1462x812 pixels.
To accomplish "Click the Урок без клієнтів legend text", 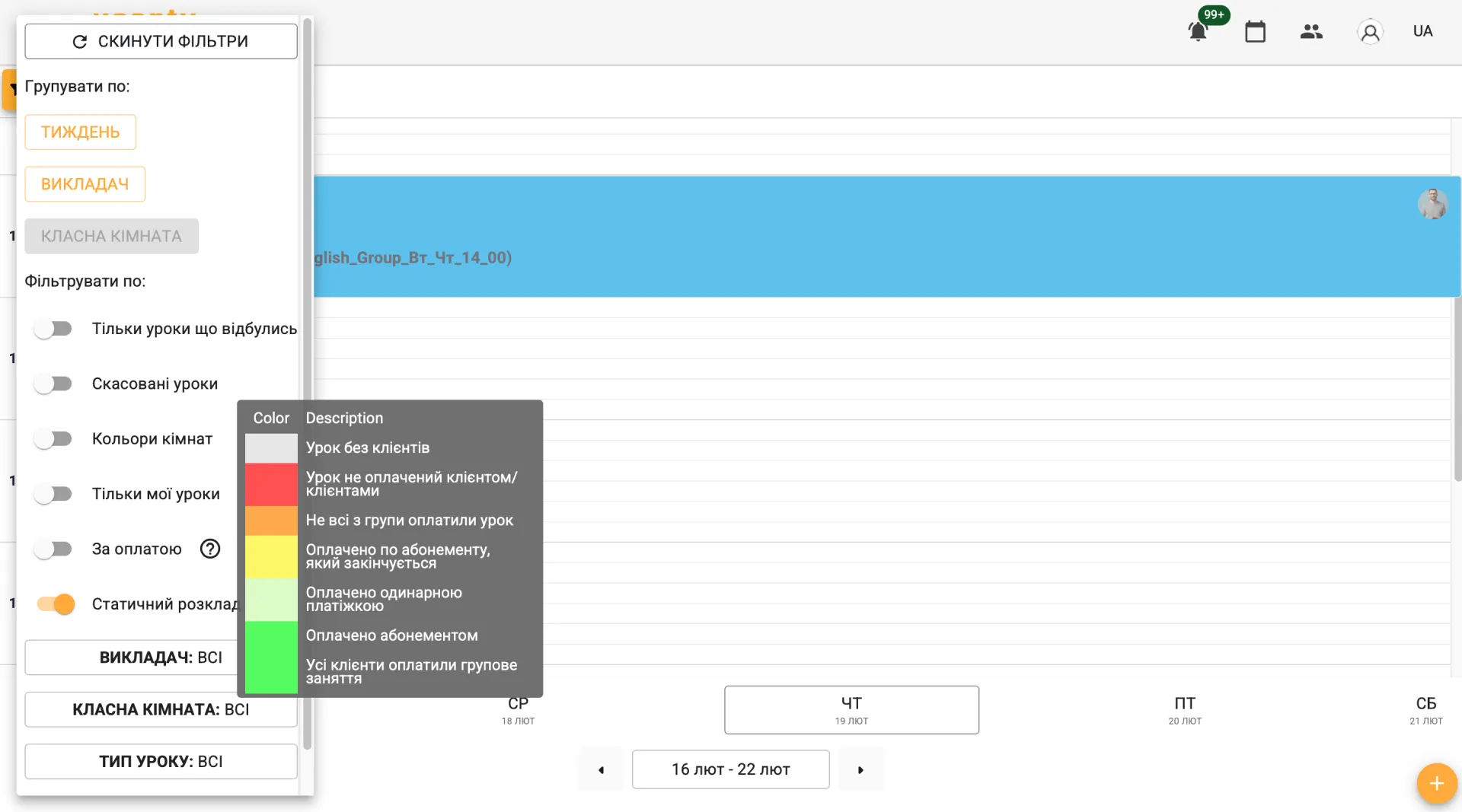I will click(368, 448).
